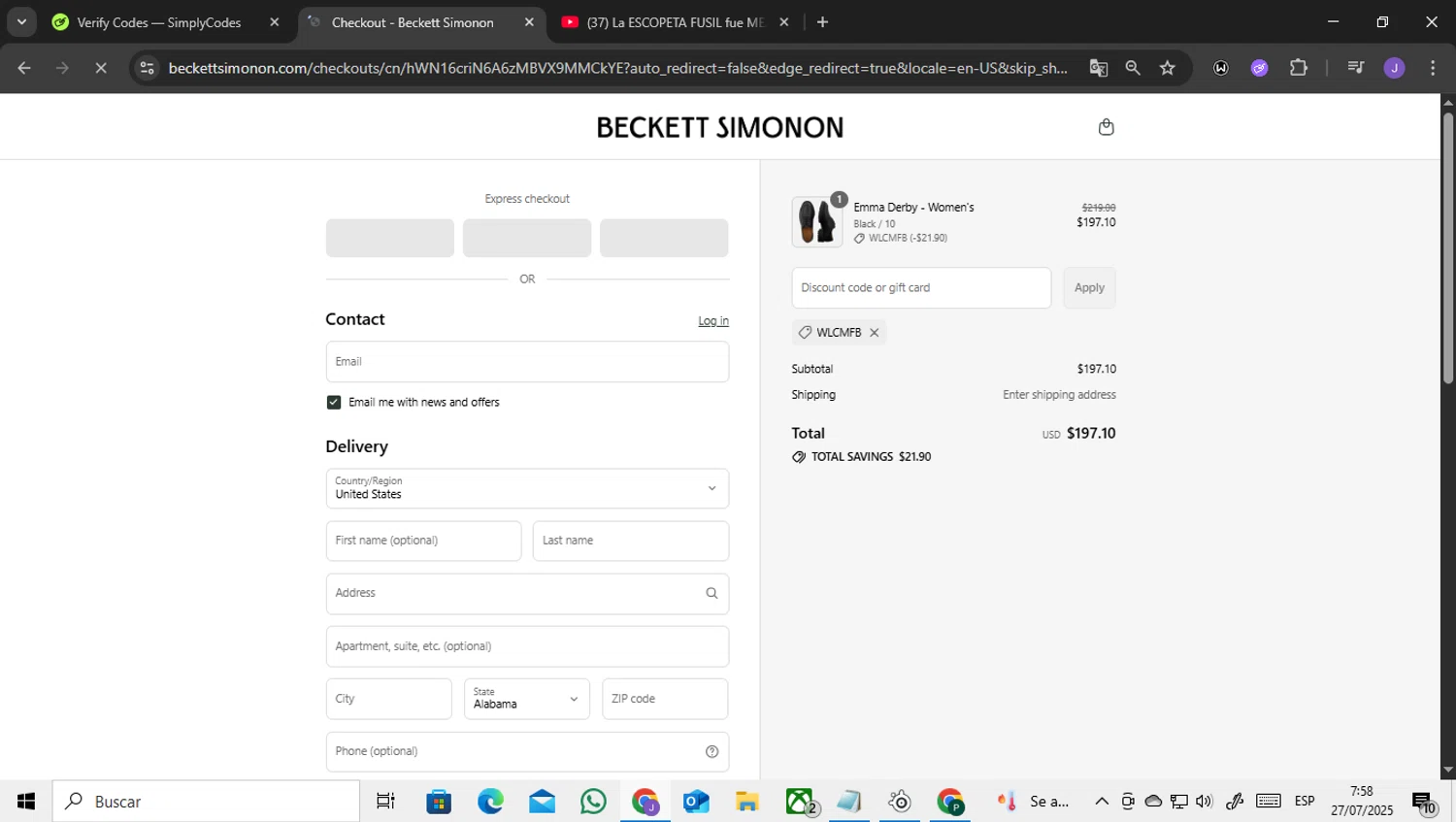Open phone field help question icon
Image resolution: width=1456 pixels, height=822 pixels.
pyautogui.click(x=711, y=751)
